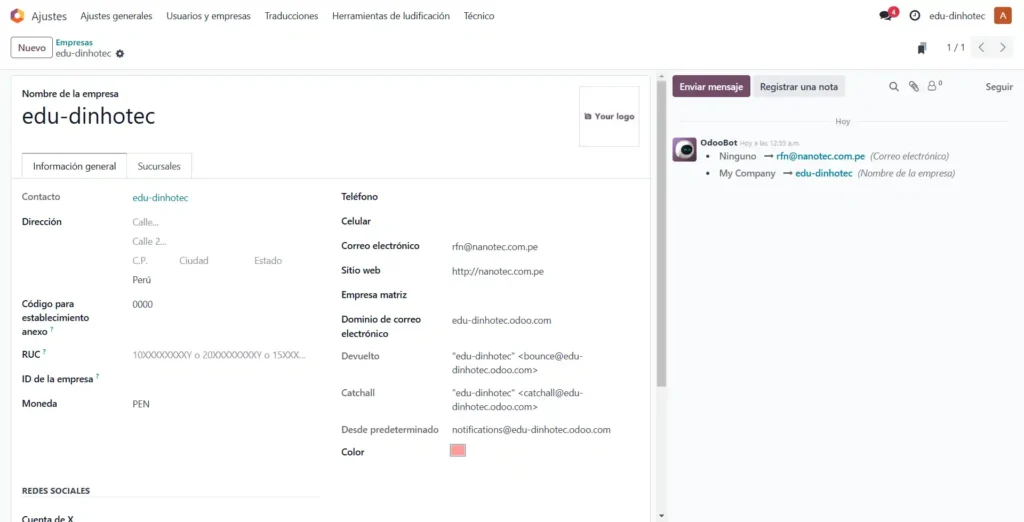Image resolution: width=1024 pixels, height=522 pixels.
Task: Edit Dominio de correo electrónico value
Action: 545,321
